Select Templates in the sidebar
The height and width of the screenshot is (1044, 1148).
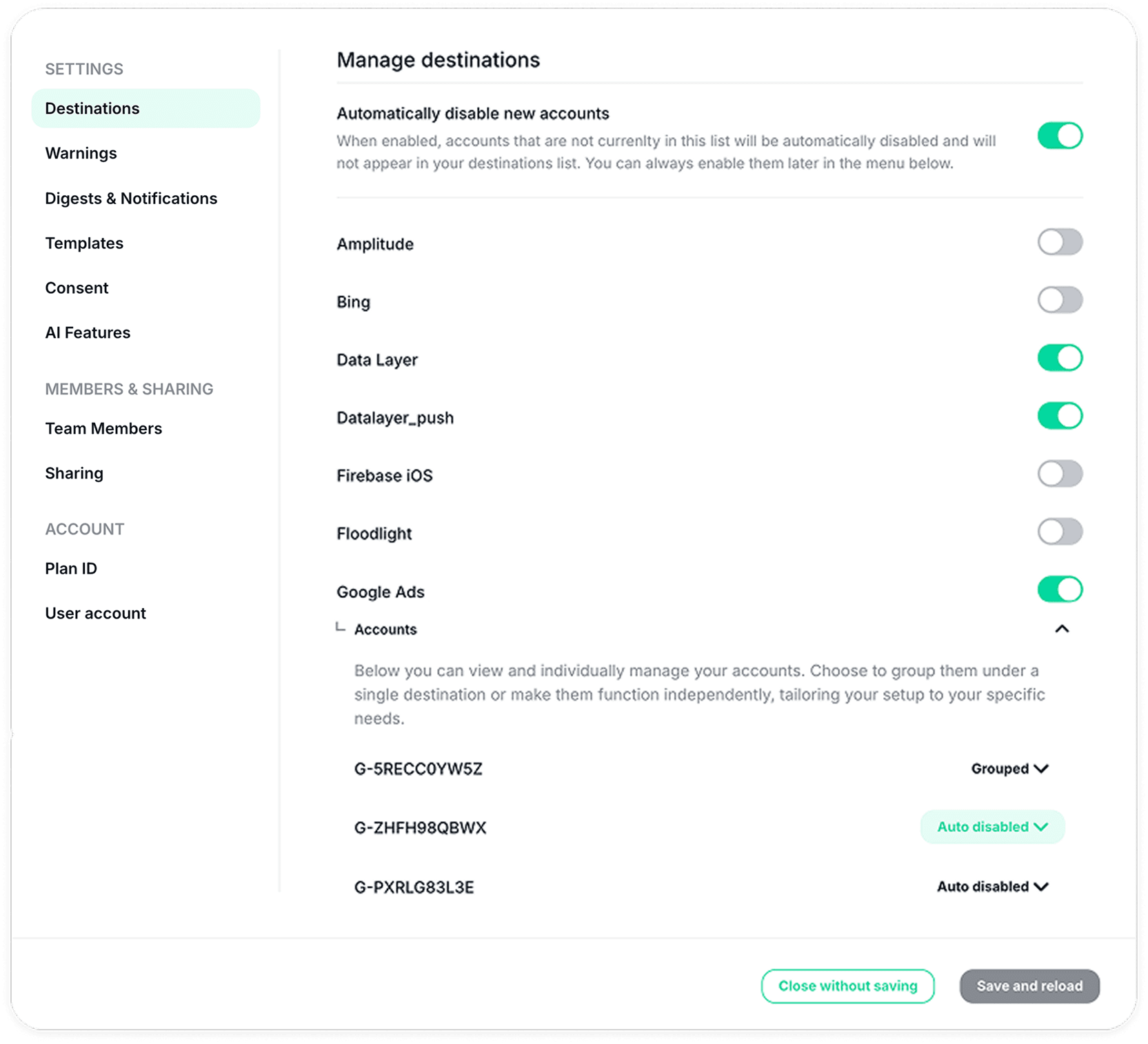point(84,243)
